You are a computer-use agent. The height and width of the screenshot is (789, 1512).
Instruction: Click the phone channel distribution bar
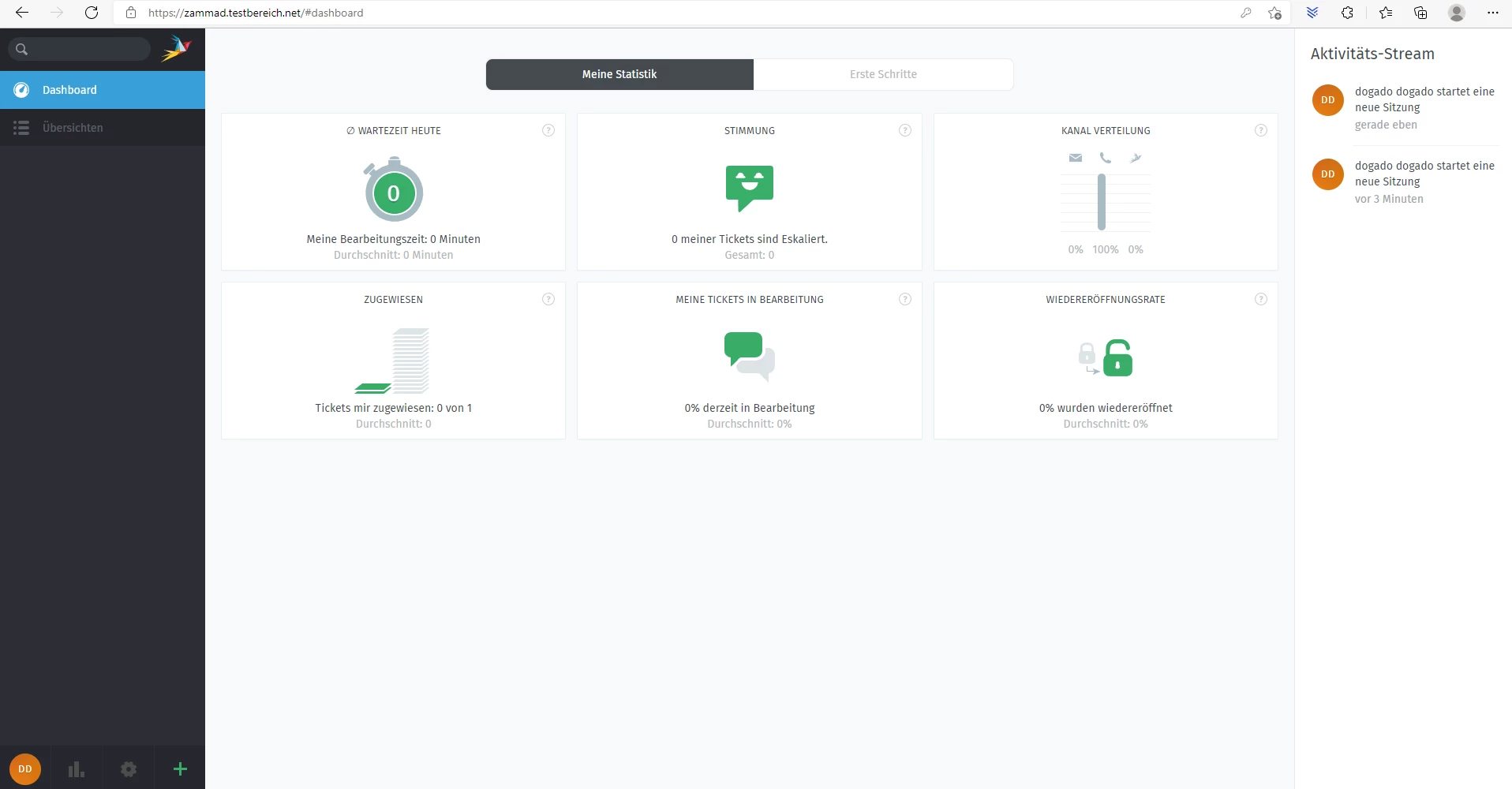(1102, 202)
